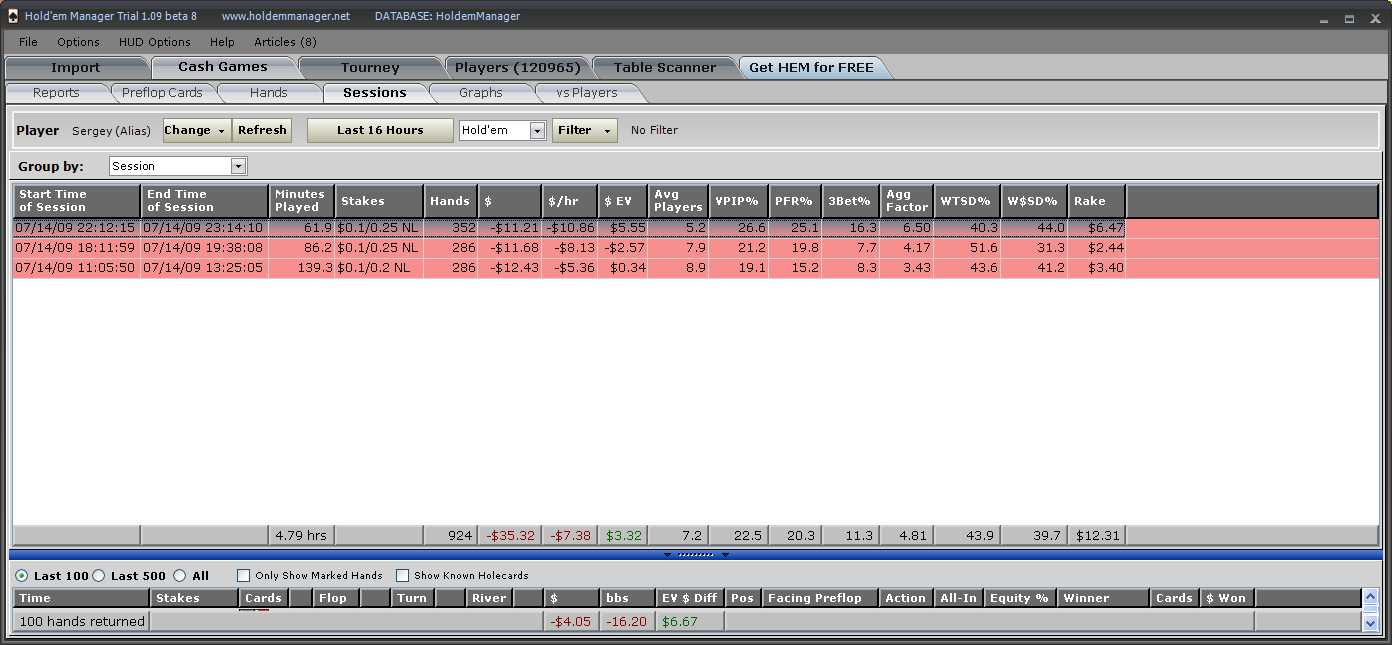Click the Hold'em Manager title bar icon
This screenshot has height=645, width=1392.
click(x=13, y=16)
